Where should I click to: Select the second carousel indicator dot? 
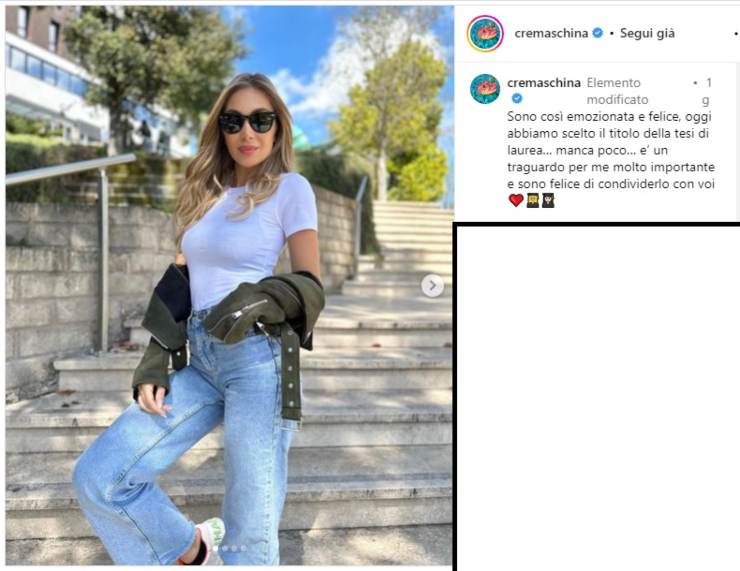(x=225, y=548)
